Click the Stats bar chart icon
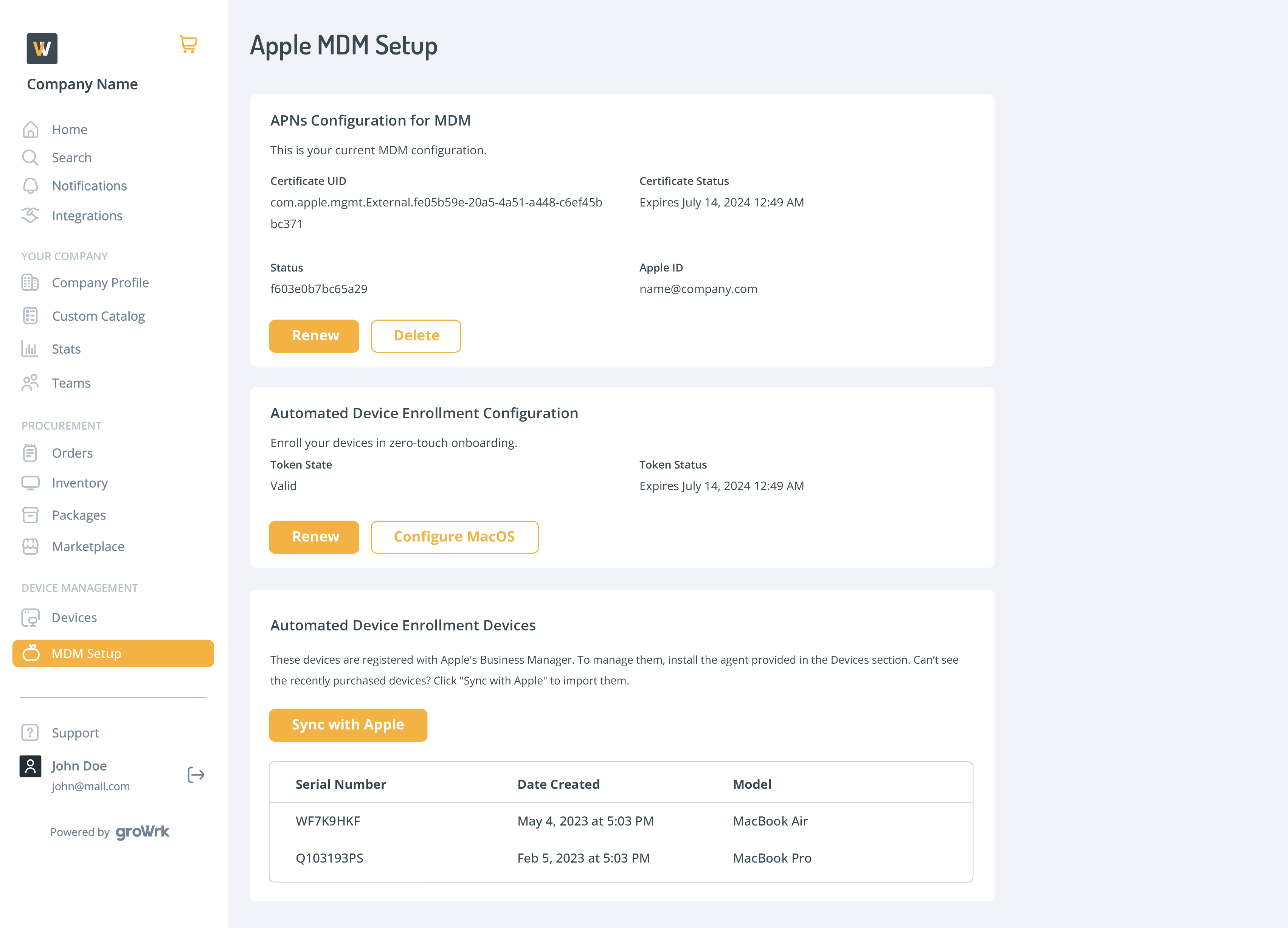The height and width of the screenshot is (928, 1288). (29, 349)
